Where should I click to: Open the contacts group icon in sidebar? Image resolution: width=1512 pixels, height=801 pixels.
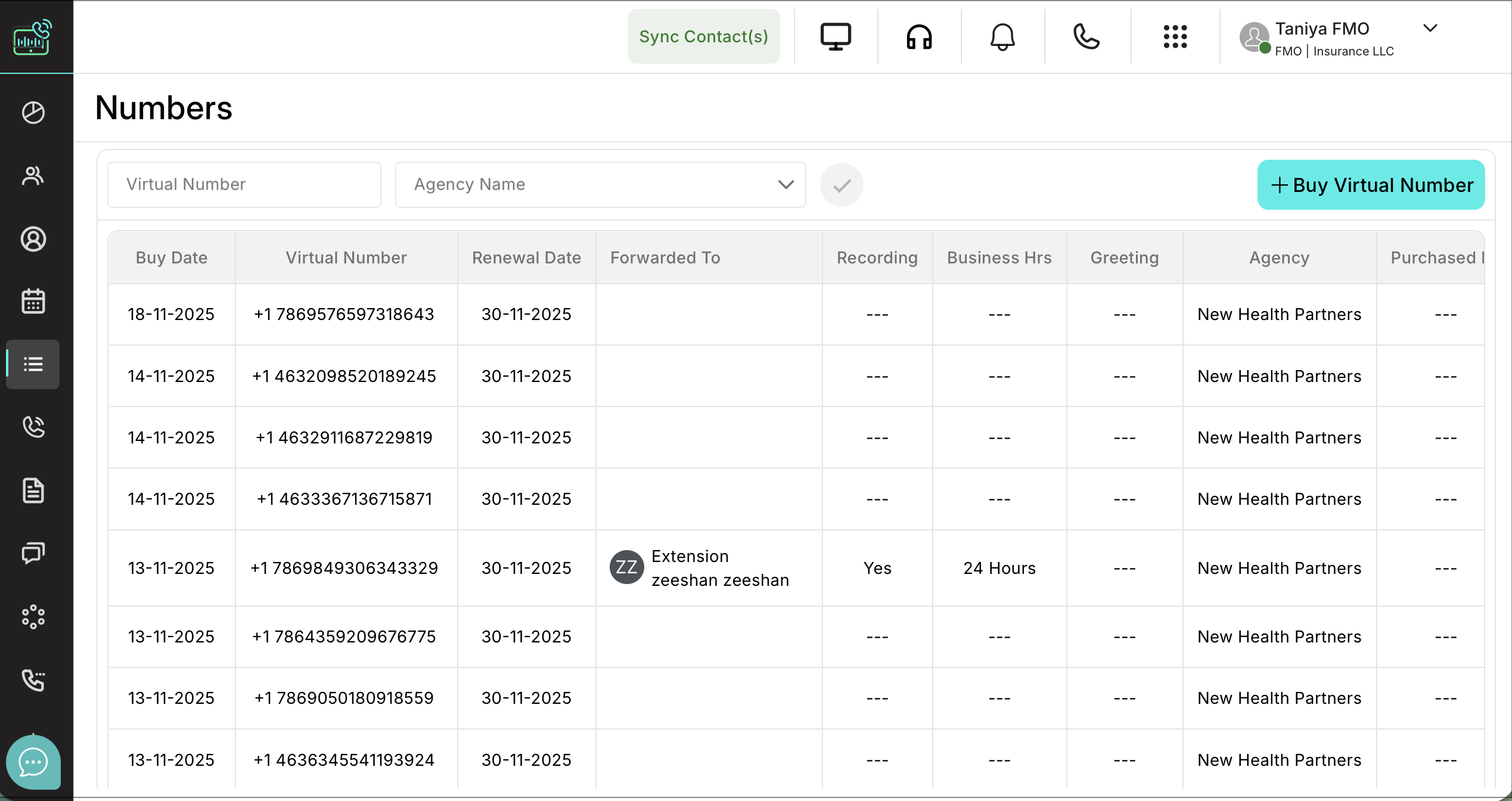pos(33,176)
